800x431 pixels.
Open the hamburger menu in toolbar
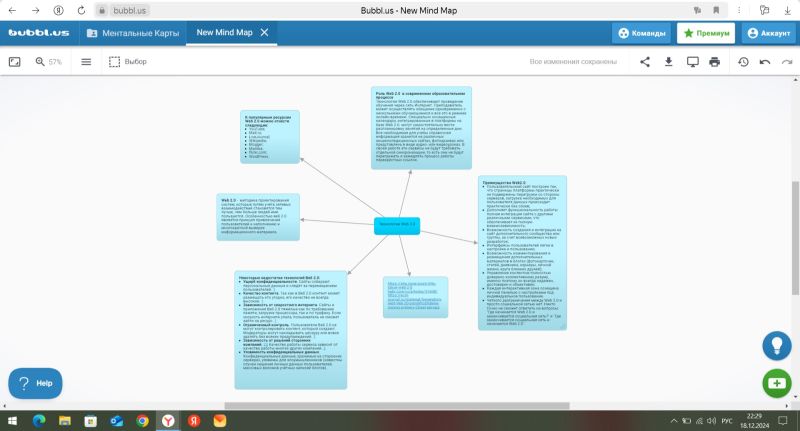click(x=86, y=61)
